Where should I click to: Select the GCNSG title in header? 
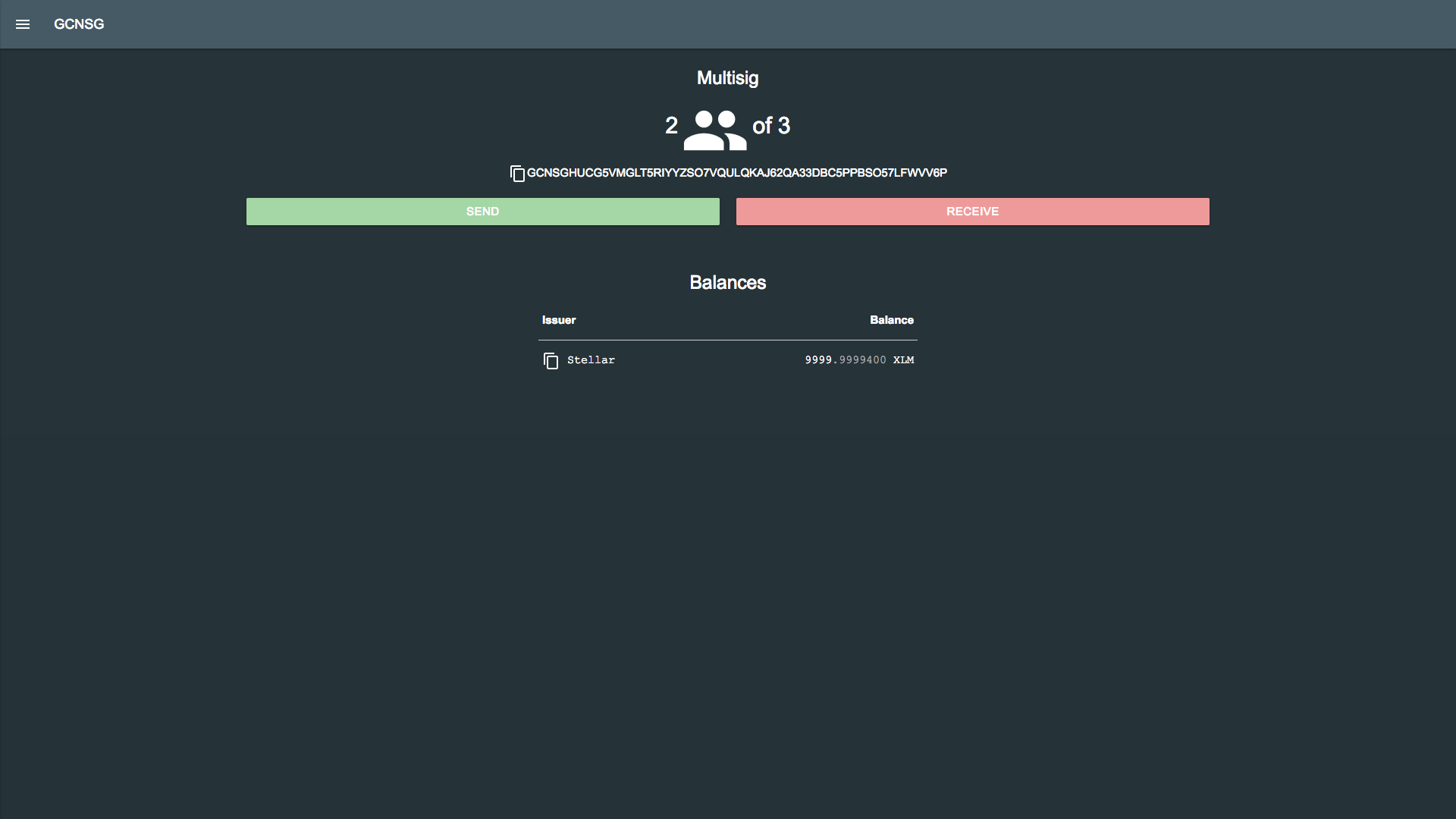(x=79, y=24)
